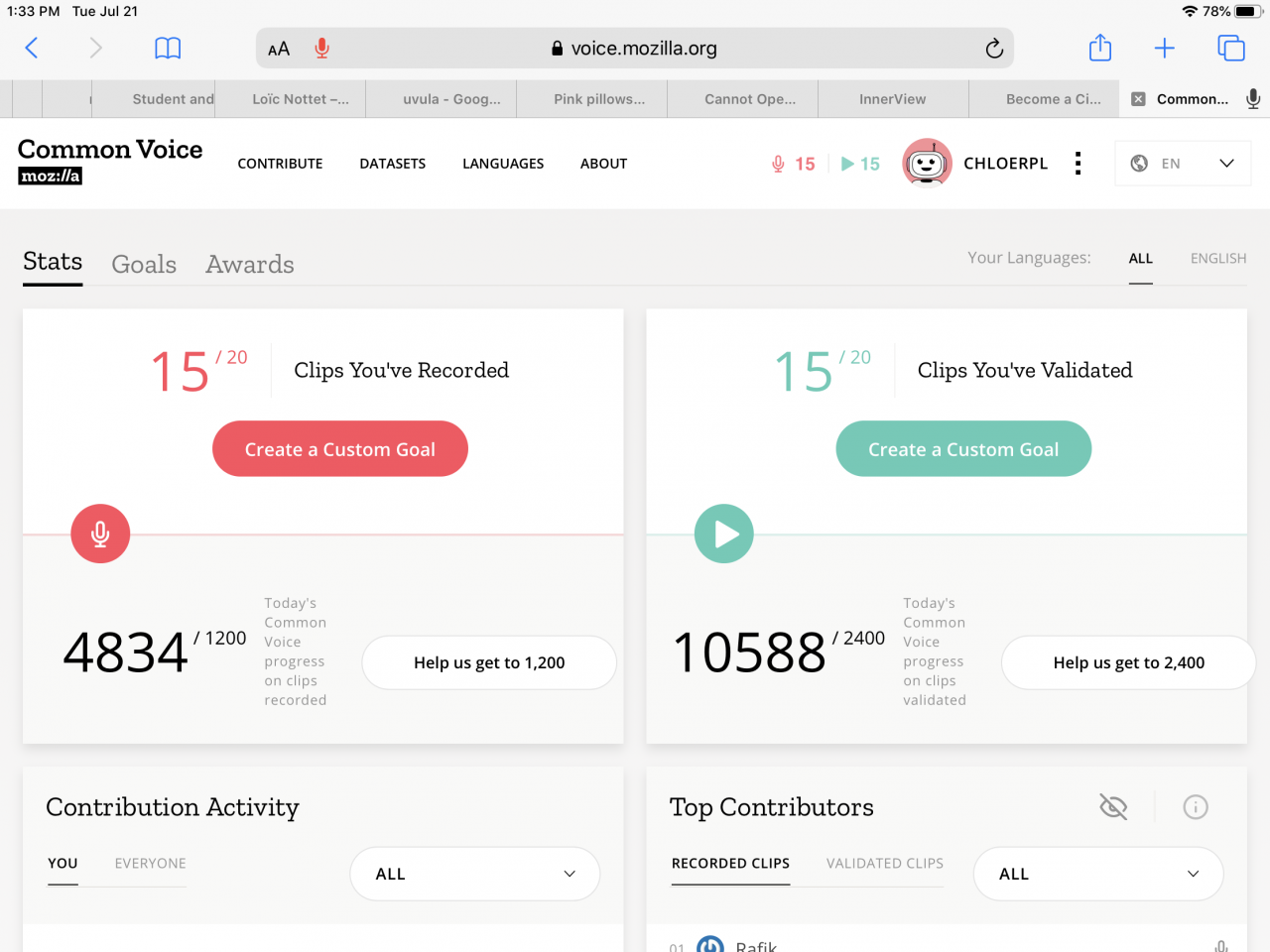Tap the red microphone in address bar
The width and height of the screenshot is (1270, 952).
point(321,49)
